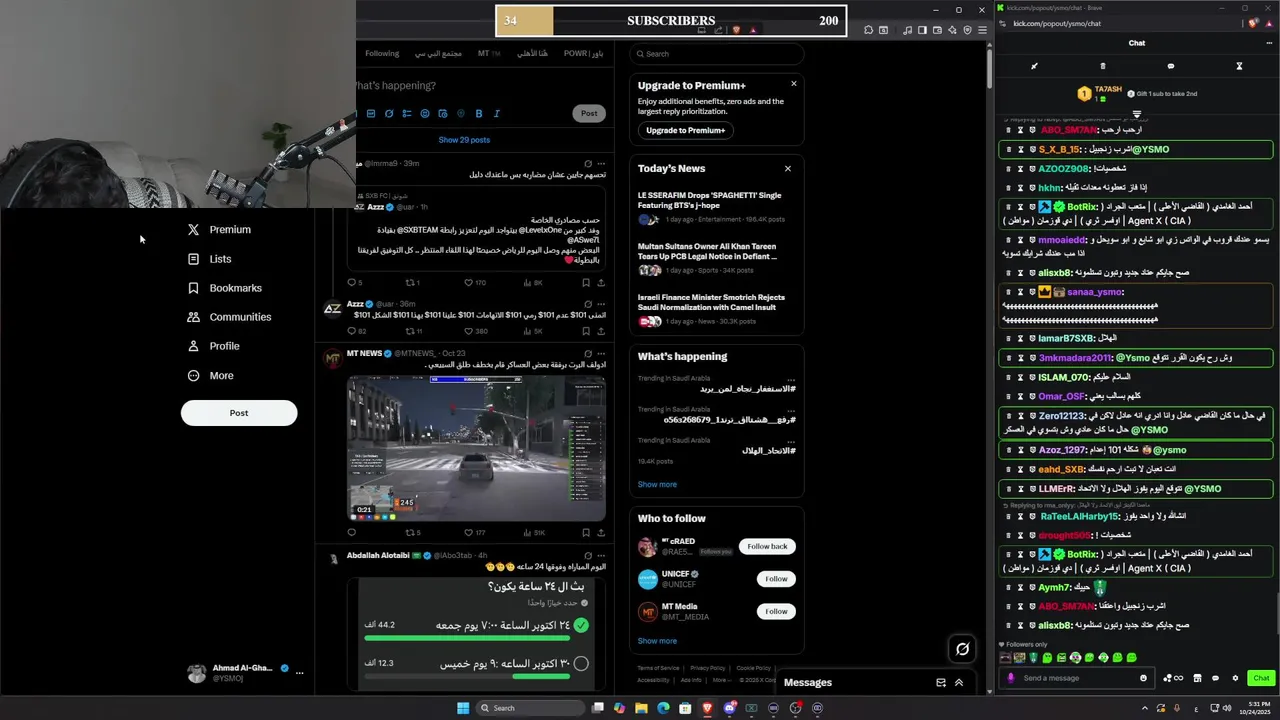
Task: Switch to the MT timeline tab
Action: coord(488,54)
